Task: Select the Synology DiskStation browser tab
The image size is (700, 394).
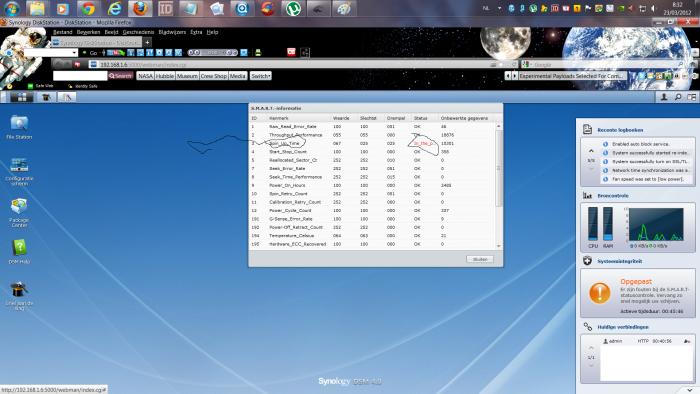Action: (x=97, y=42)
